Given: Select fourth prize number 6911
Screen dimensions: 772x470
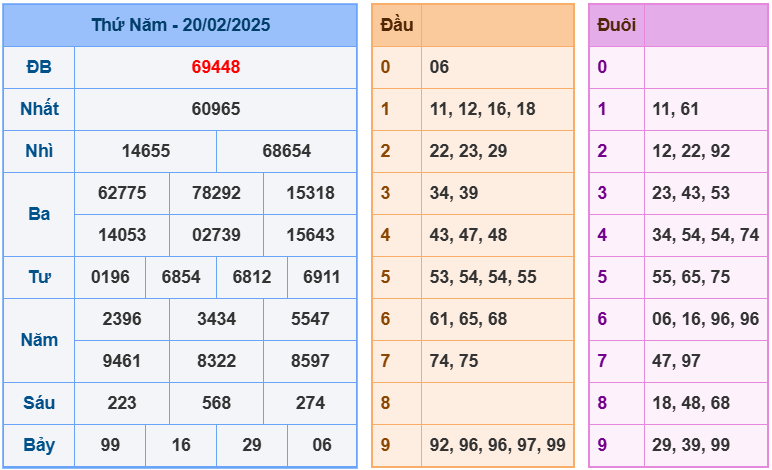Looking at the screenshot, I should click(321, 277).
